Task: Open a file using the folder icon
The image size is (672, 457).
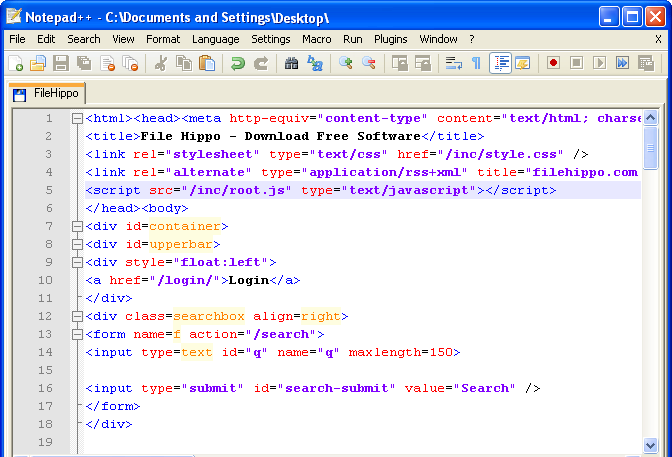Action: [38, 63]
